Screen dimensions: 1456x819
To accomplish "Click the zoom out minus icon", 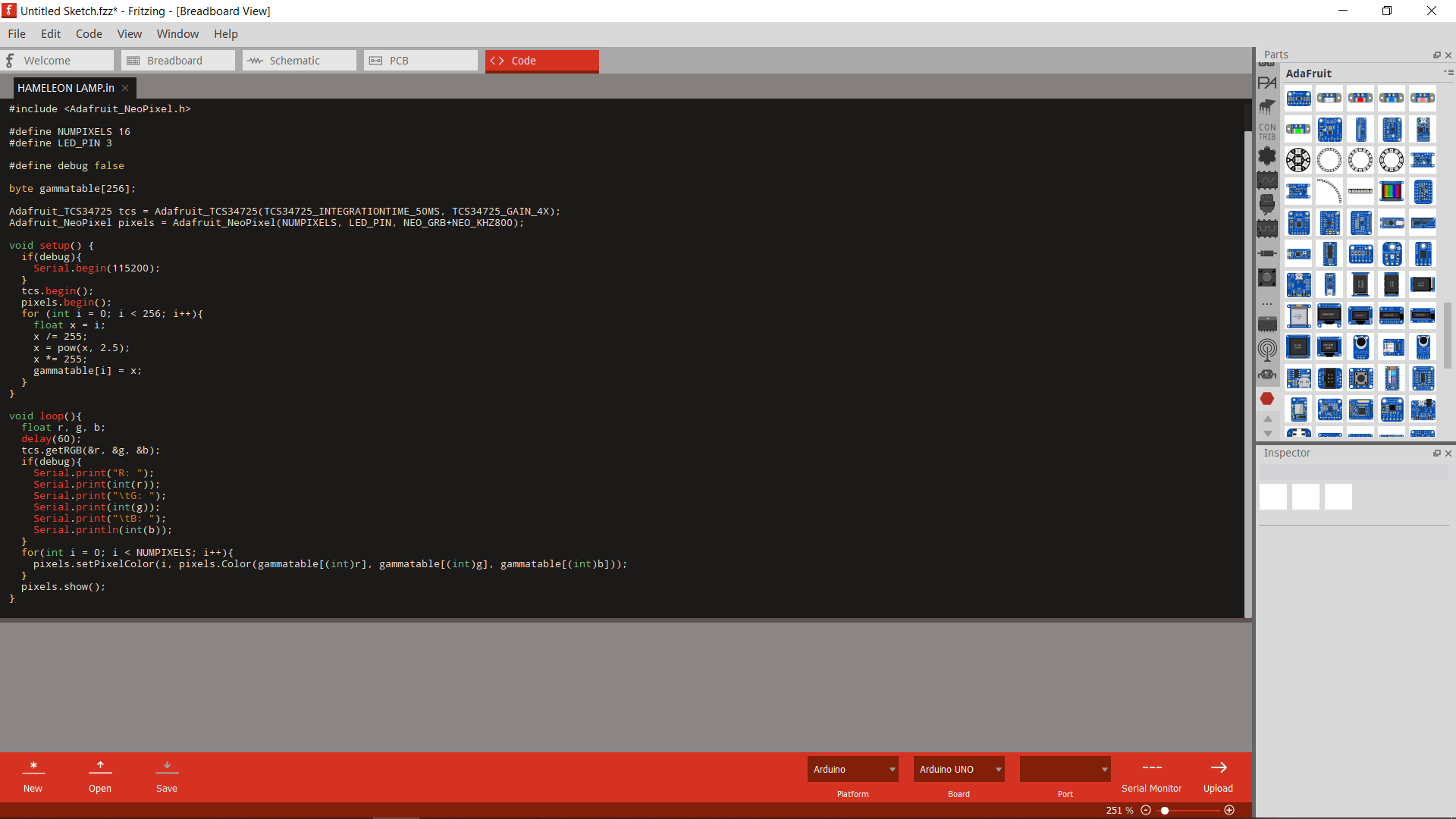I will pyautogui.click(x=1146, y=810).
